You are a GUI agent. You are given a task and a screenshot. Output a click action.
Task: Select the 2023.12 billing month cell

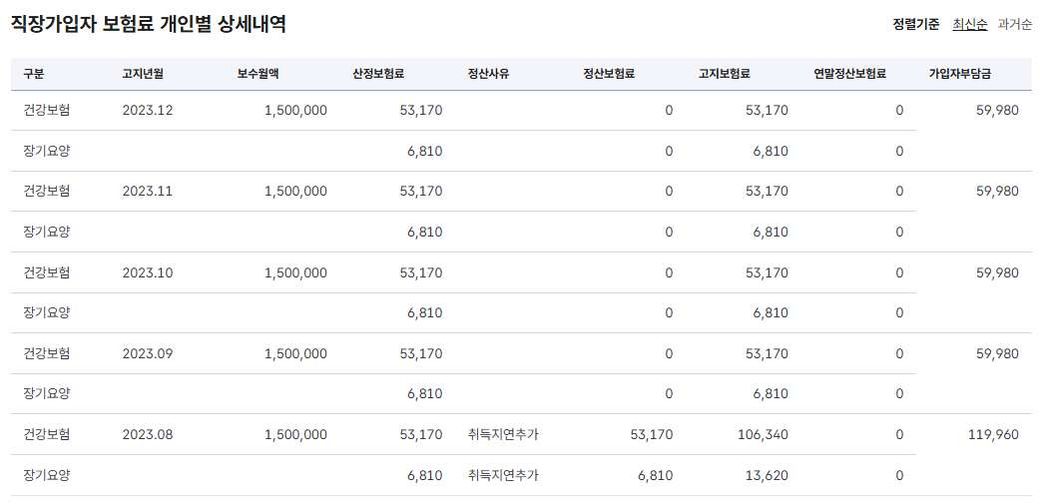(148, 110)
